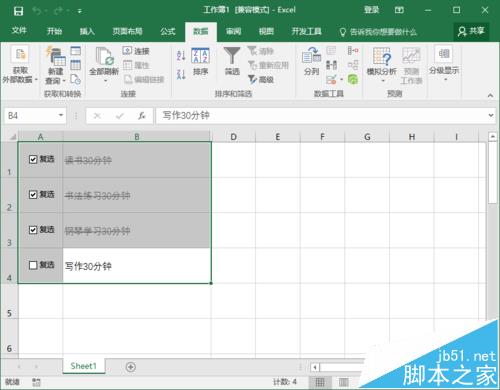
Task: Click 分列 text to columns icon
Action: click(311, 62)
